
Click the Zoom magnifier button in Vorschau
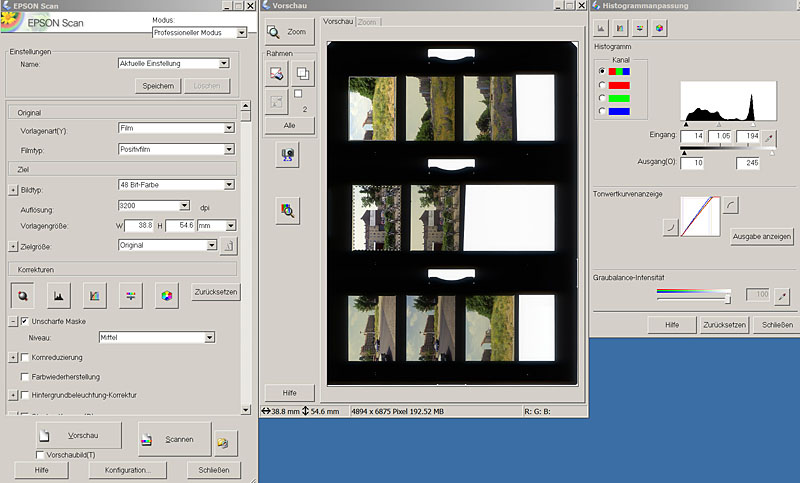click(289, 32)
